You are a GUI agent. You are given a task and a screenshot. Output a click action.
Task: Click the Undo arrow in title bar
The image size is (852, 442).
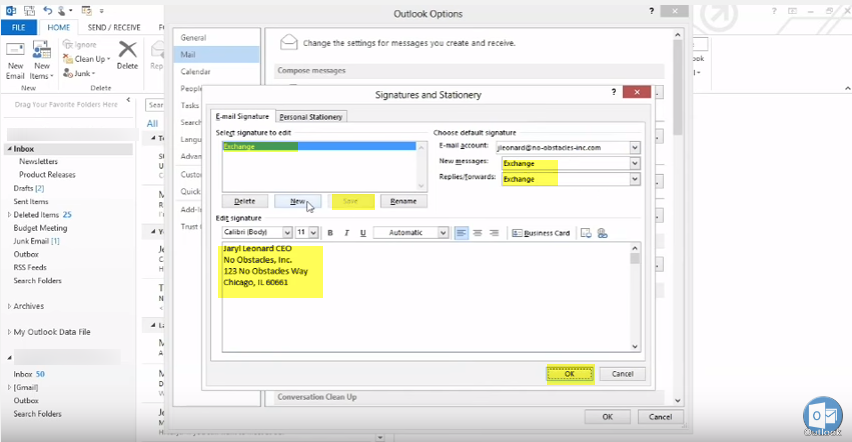(47, 10)
